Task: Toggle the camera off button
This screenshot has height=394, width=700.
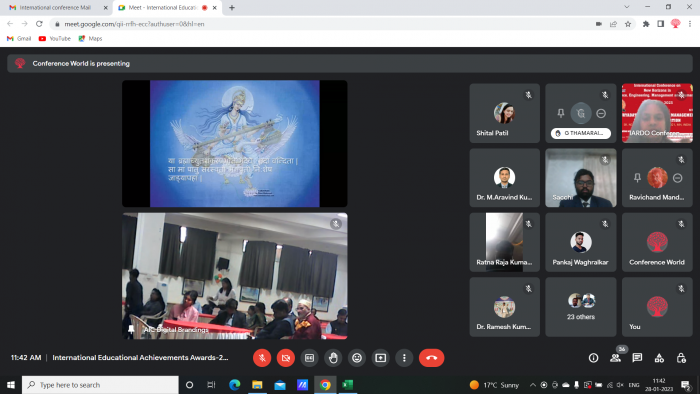Action: click(x=286, y=358)
